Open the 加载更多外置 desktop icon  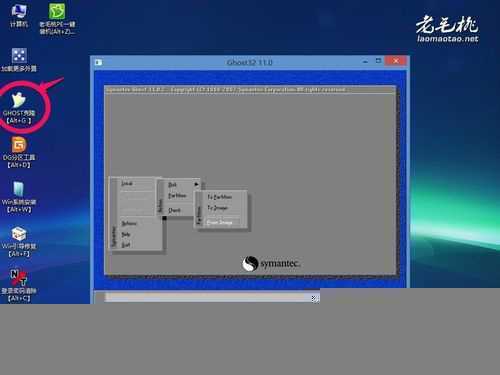pyautogui.click(x=19, y=60)
